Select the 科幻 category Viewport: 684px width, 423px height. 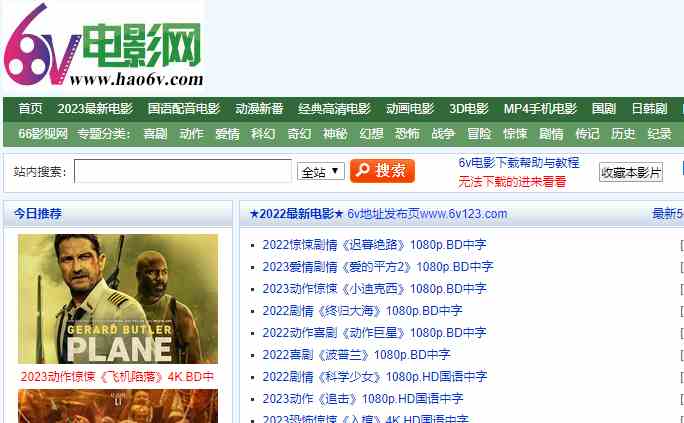[263, 133]
